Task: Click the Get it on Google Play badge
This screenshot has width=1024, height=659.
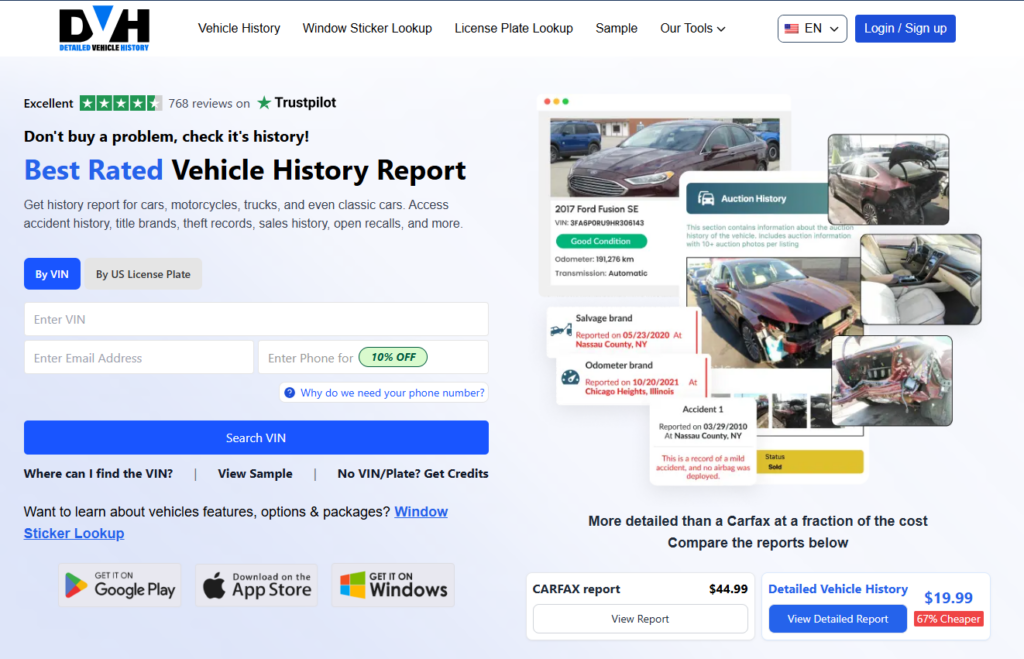Action: [x=120, y=585]
